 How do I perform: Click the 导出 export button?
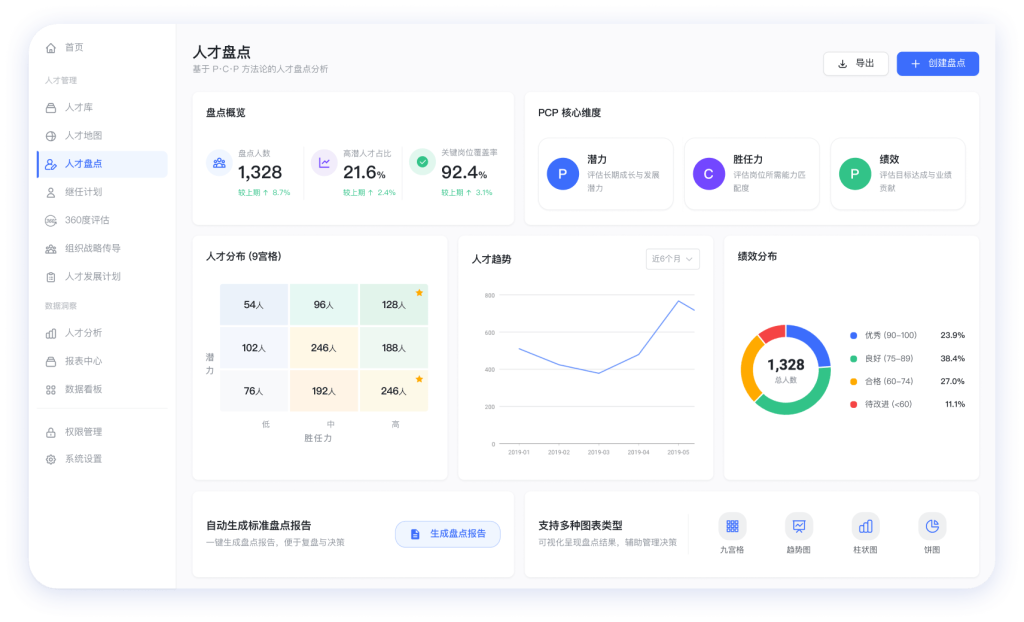(x=856, y=63)
